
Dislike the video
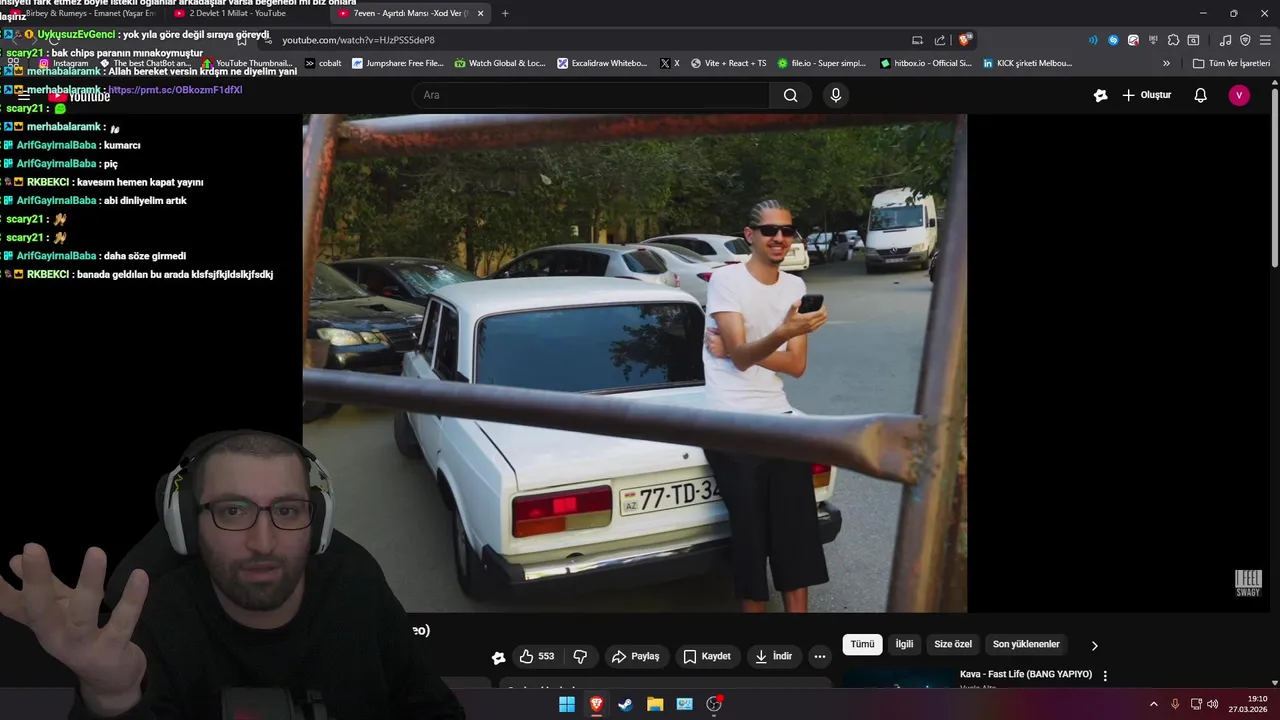580,656
